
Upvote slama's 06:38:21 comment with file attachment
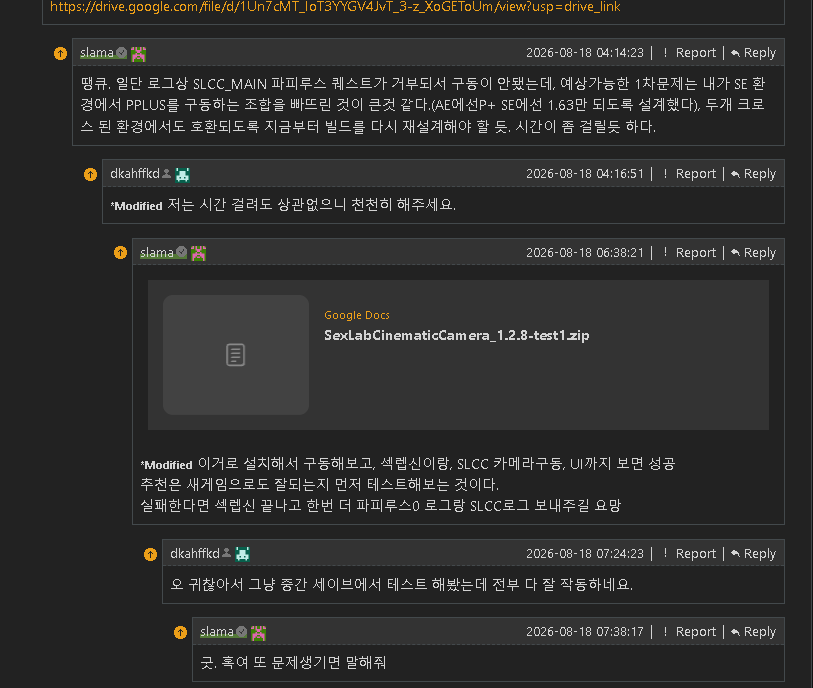pos(121,252)
